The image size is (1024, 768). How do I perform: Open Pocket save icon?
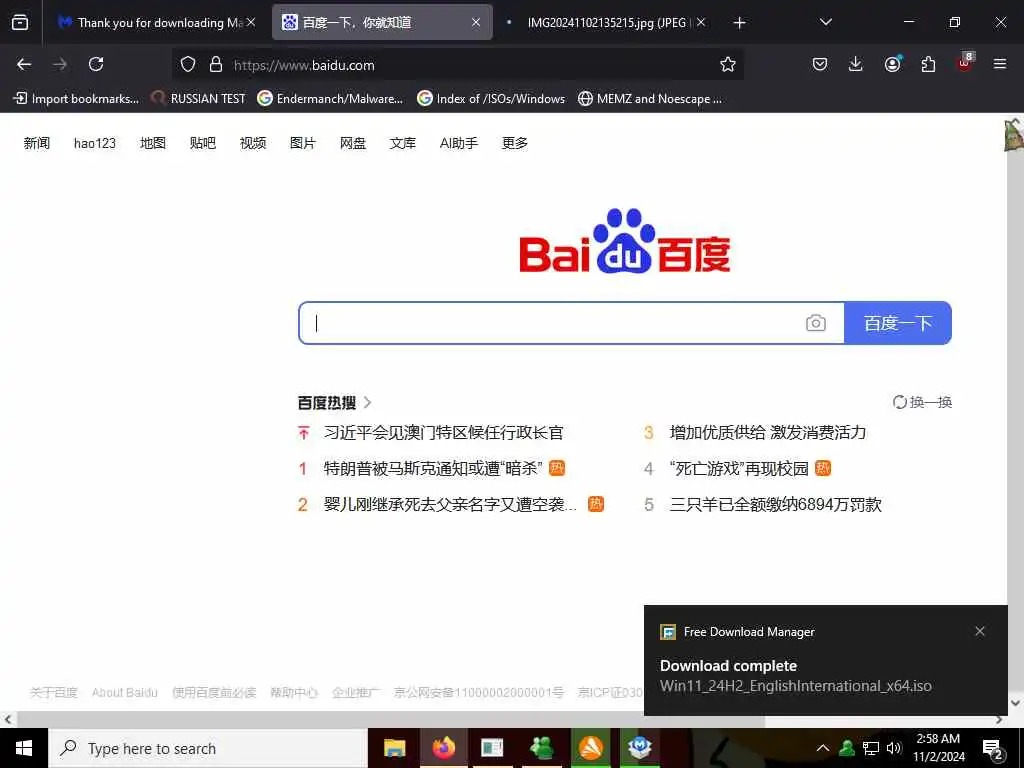click(820, 64)
